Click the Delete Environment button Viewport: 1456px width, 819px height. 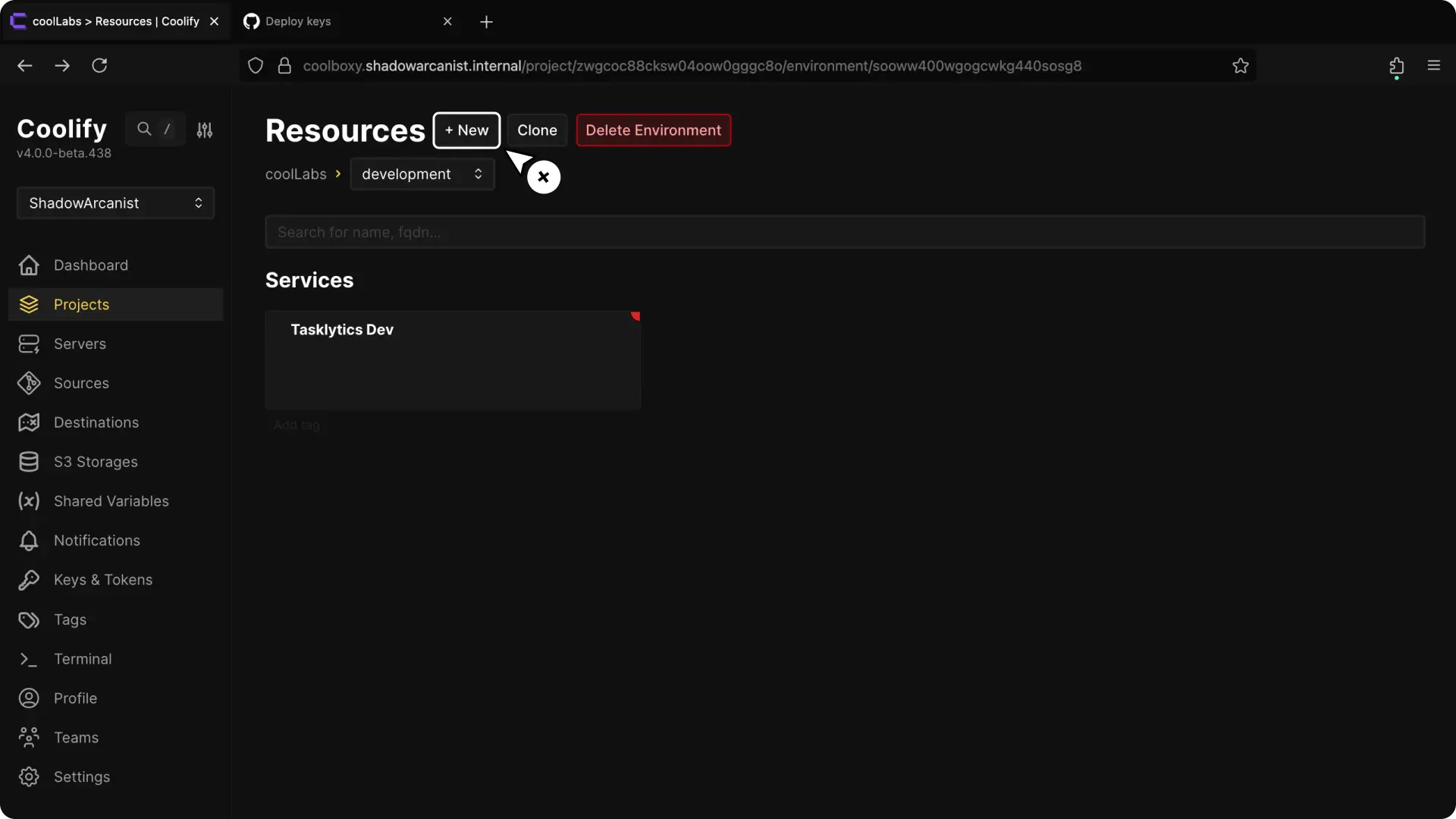pos(653,130)
